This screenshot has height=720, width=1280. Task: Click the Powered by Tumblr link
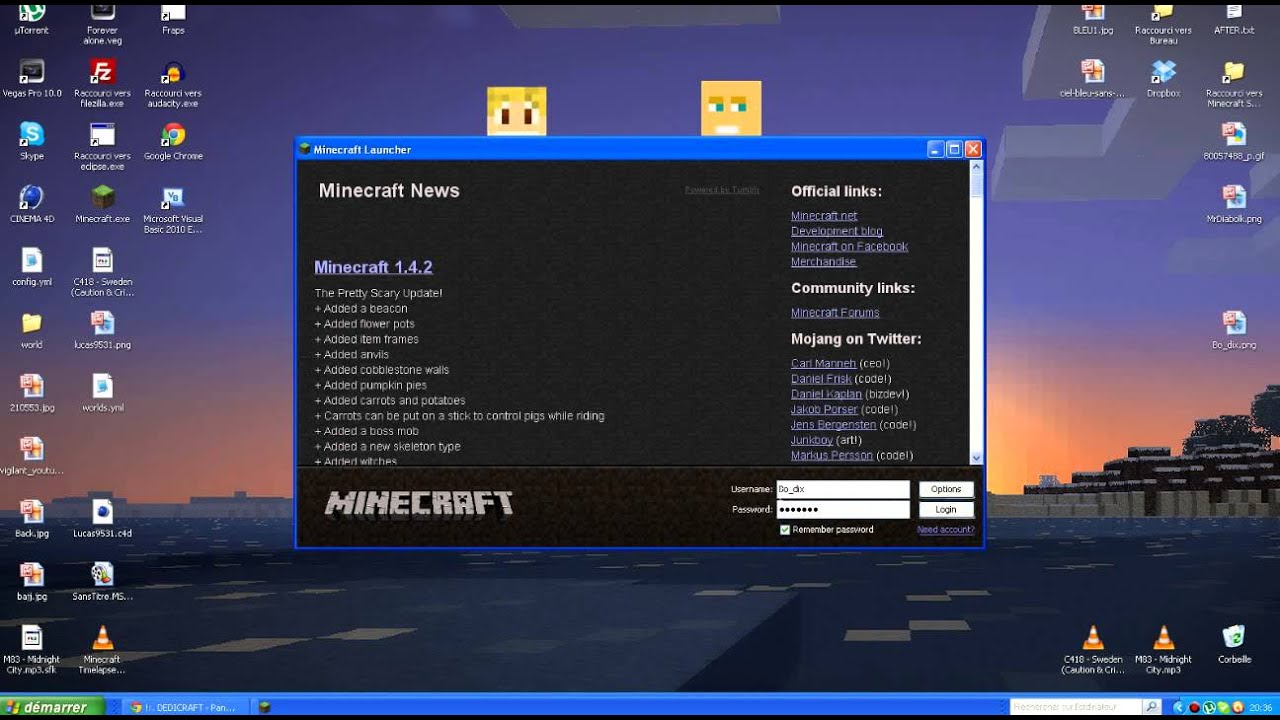point(722,190)
